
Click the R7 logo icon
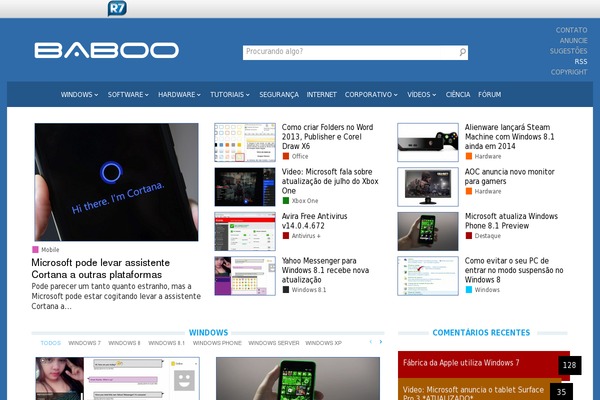[117, 8]
